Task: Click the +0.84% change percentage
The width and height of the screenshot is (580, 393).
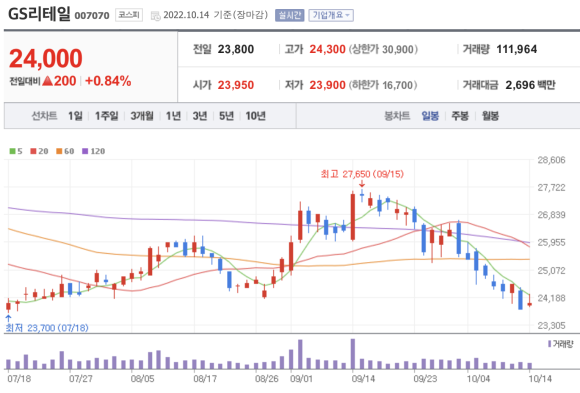Action: 108,81
